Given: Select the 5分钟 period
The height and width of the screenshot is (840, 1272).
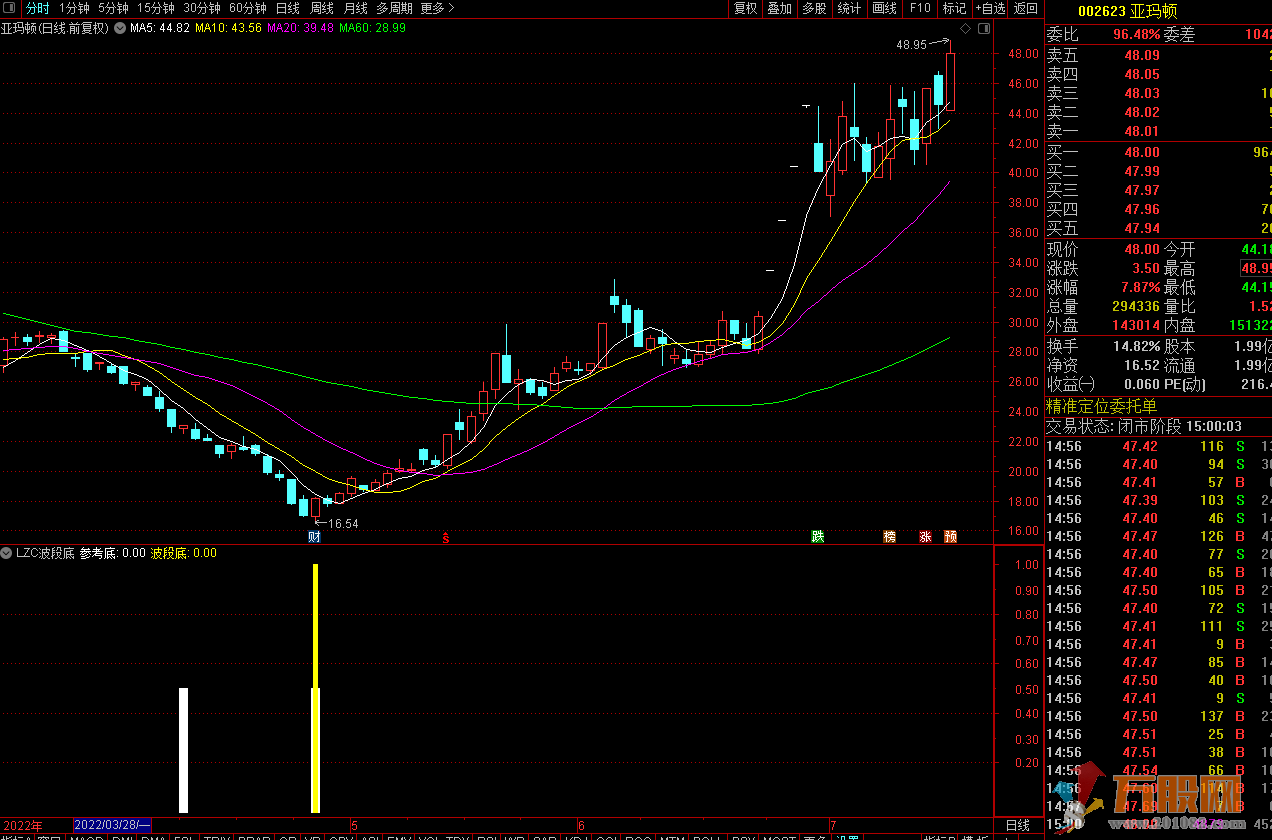Looking at the screenshot, I should [113, 8].
